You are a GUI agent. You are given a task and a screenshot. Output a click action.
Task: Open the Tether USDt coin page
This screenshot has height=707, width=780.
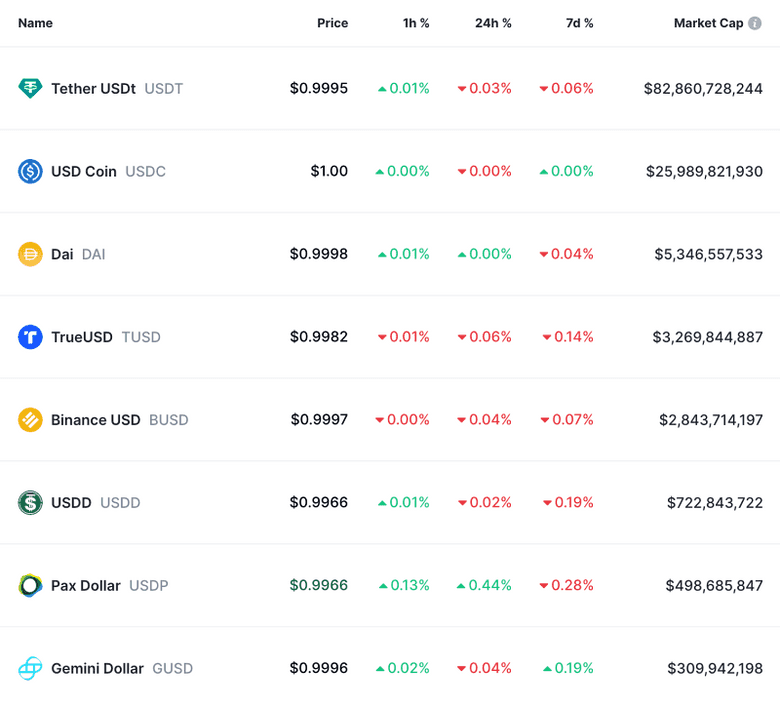93,88
